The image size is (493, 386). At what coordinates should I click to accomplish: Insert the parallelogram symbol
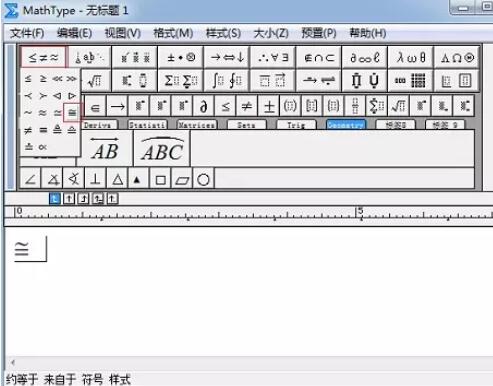click(x=182, y=179)
